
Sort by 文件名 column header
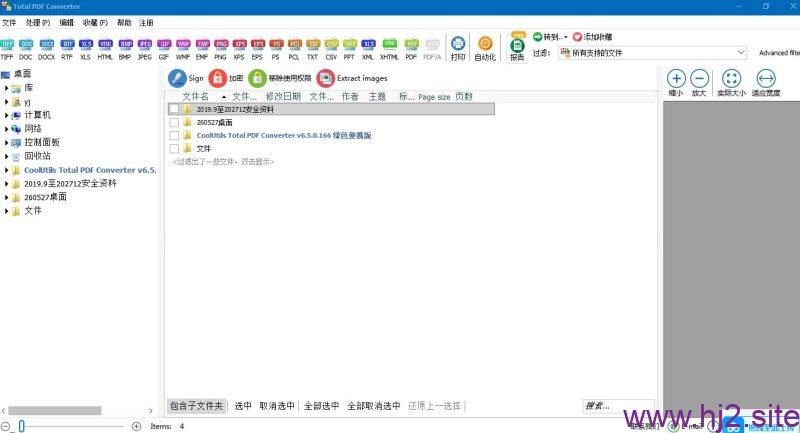[196, 96]
